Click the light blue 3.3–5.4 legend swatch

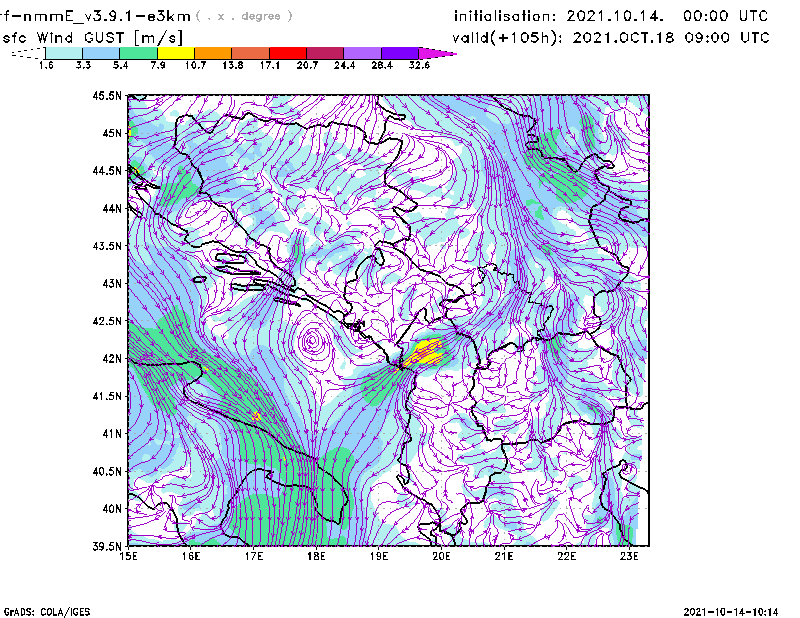(101, 53)
